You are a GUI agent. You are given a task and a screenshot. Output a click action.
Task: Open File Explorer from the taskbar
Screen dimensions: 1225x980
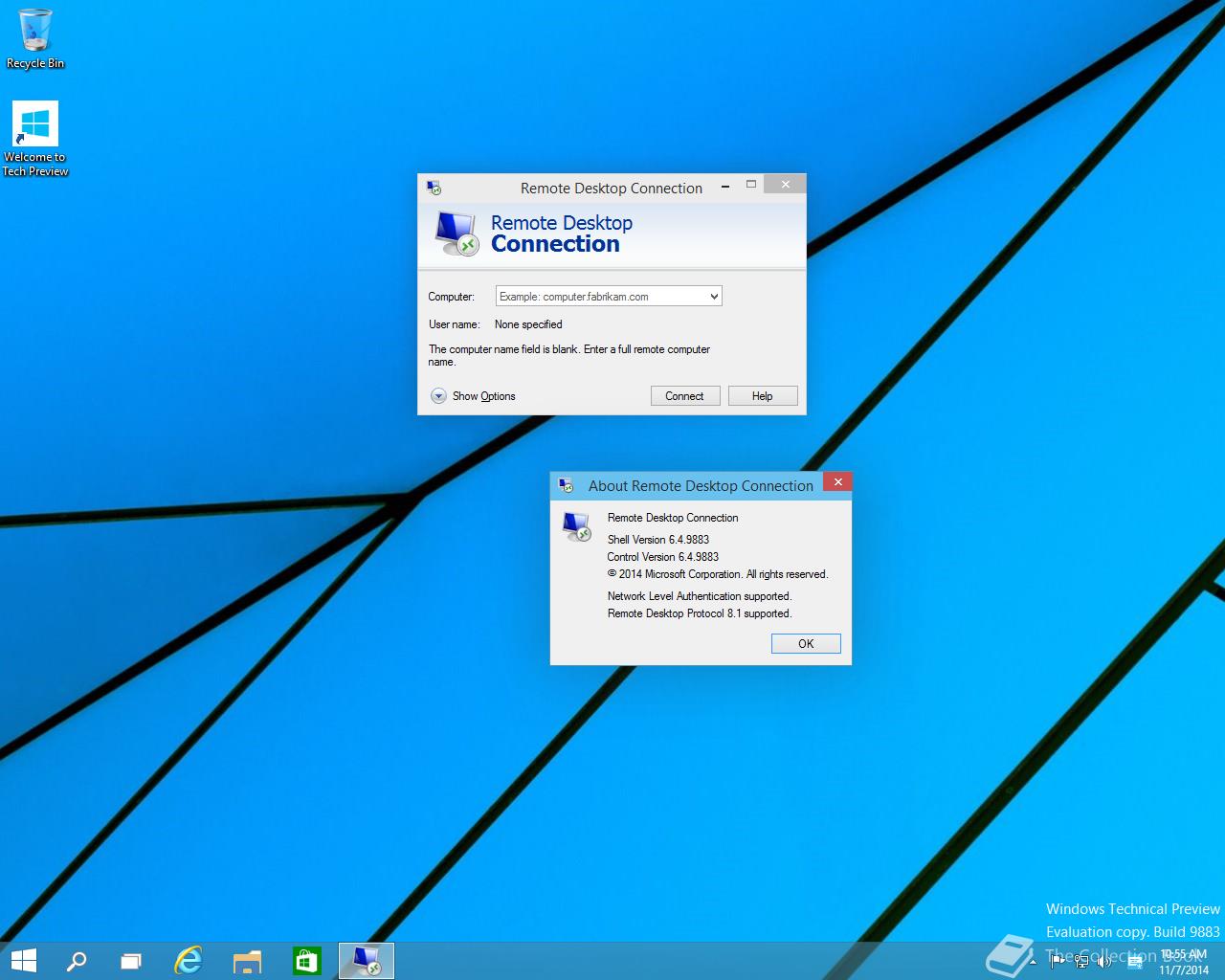click(x=247, y=961)
